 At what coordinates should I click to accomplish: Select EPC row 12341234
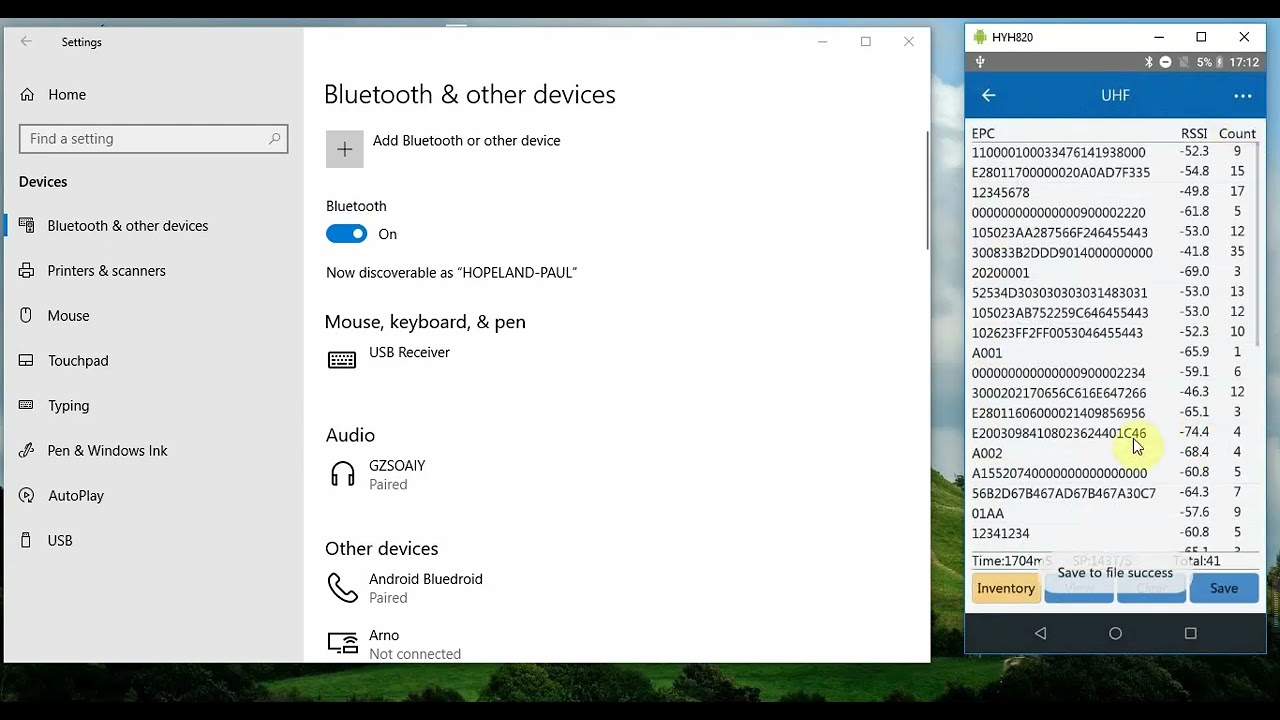1111,533
